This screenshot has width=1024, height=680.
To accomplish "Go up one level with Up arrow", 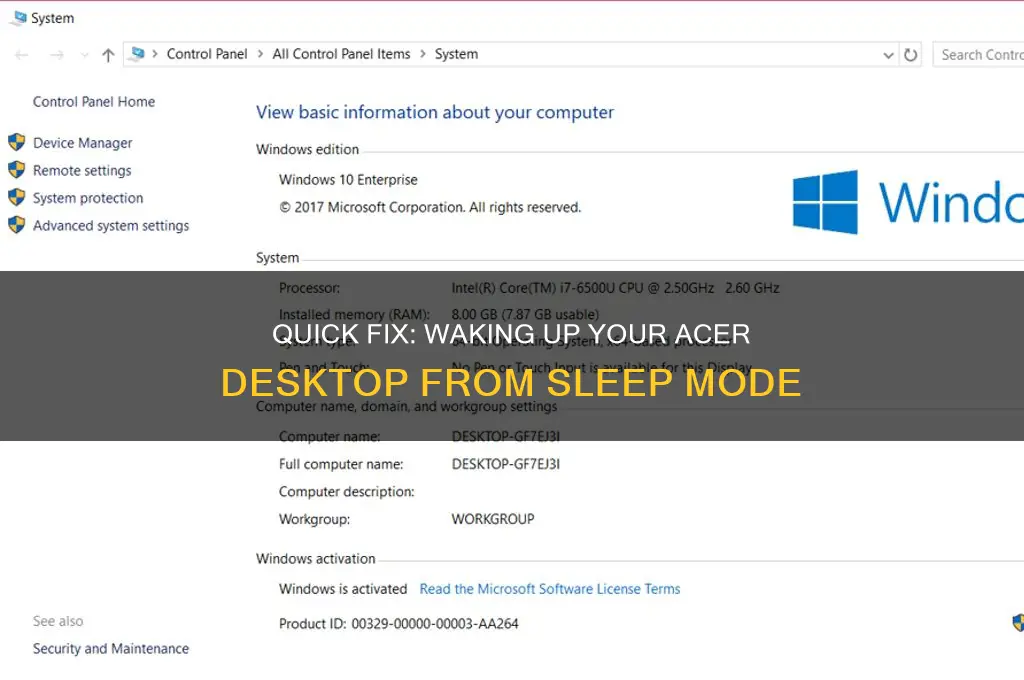I will [x=108, y=55].
